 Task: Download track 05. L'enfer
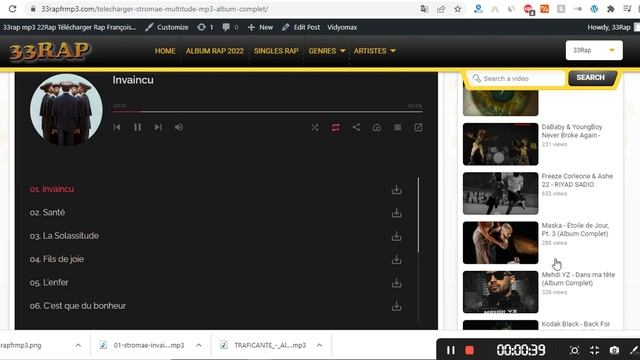pos(396,283)
